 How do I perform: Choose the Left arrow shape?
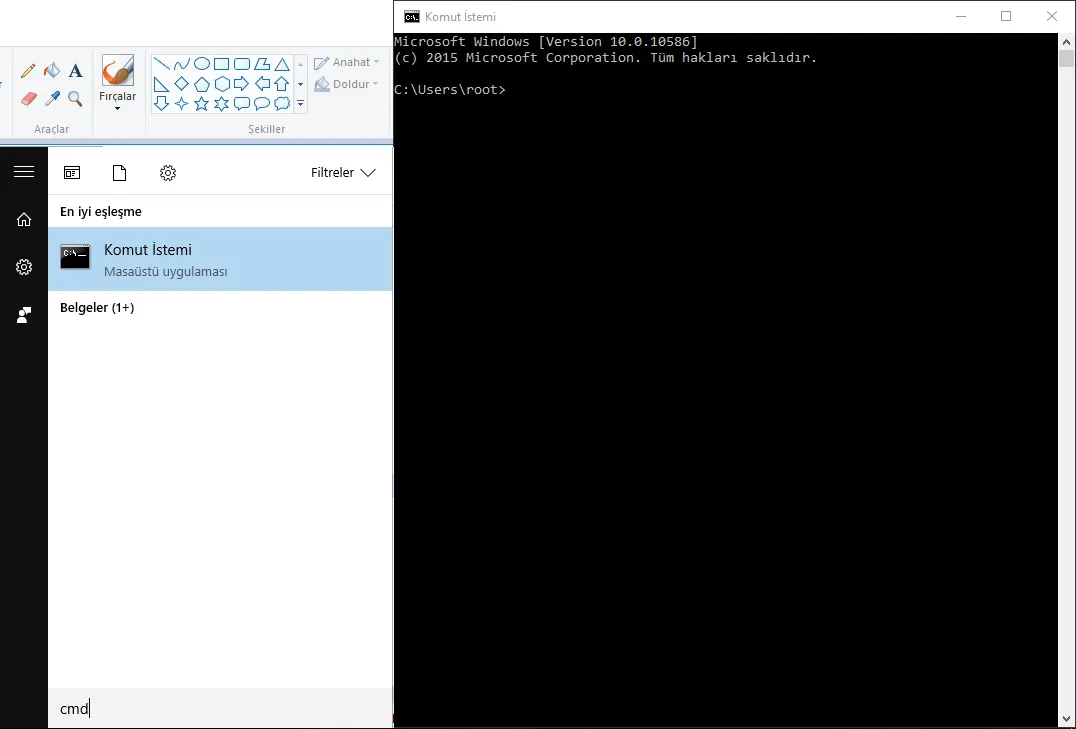[x=262, y=84]
